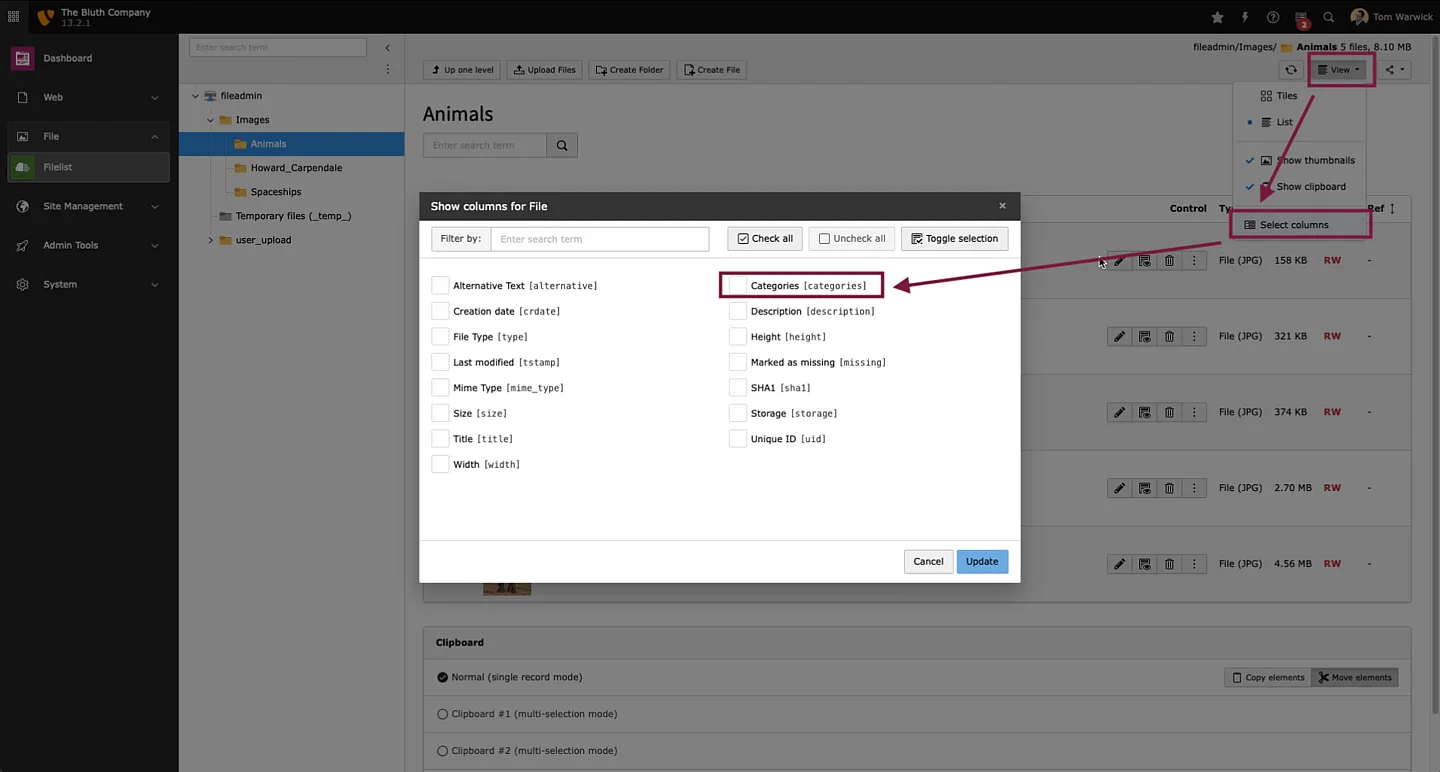Open the View dropdown button
This screenshot has height=772, width=1440.
1339,70
